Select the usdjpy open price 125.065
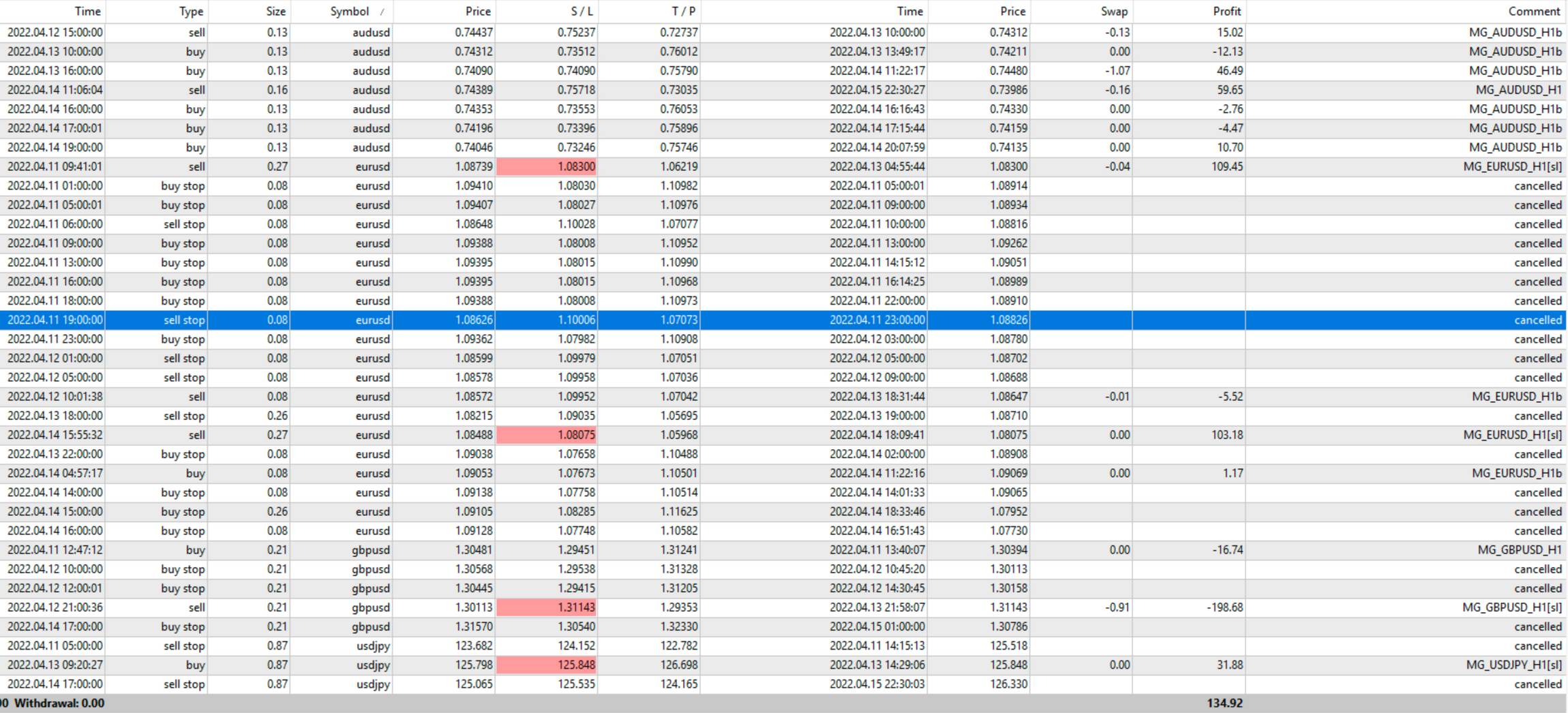The height and width of the screenshot is (713, 1568). pyautogui.click(x=474, y=684)
